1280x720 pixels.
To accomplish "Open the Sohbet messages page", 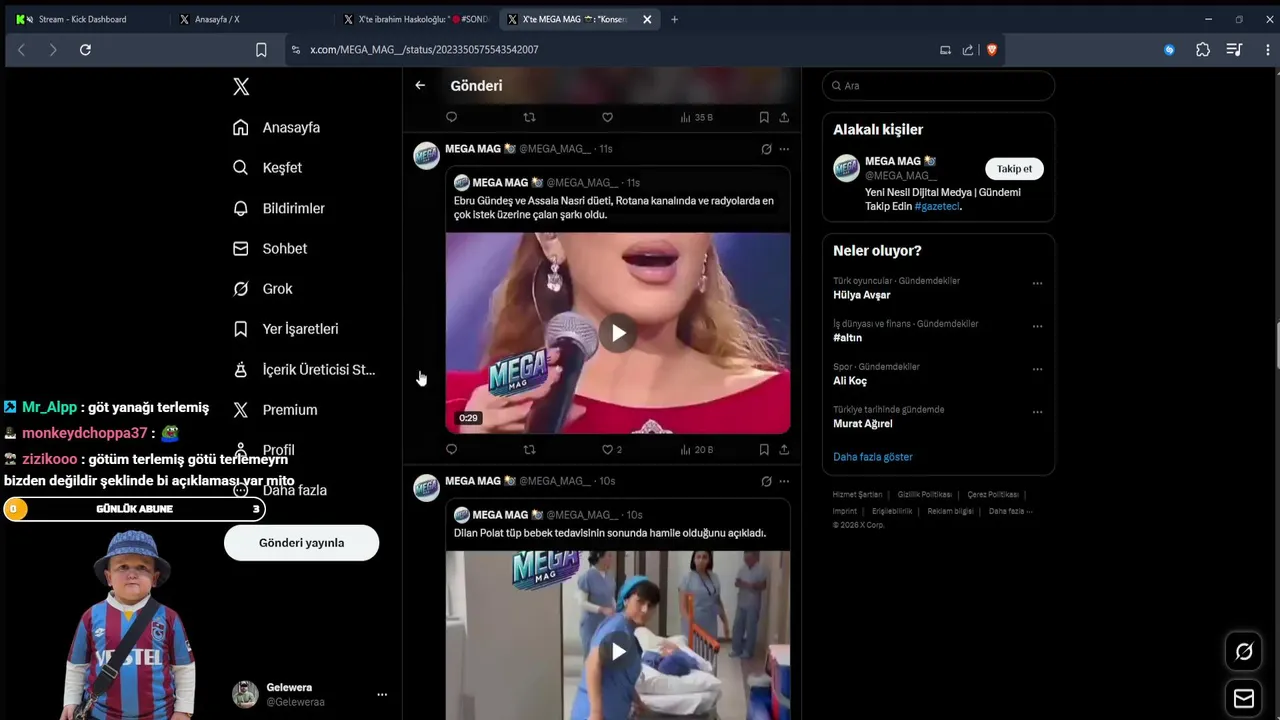I will pyautogui.click(x=269, y=248).
